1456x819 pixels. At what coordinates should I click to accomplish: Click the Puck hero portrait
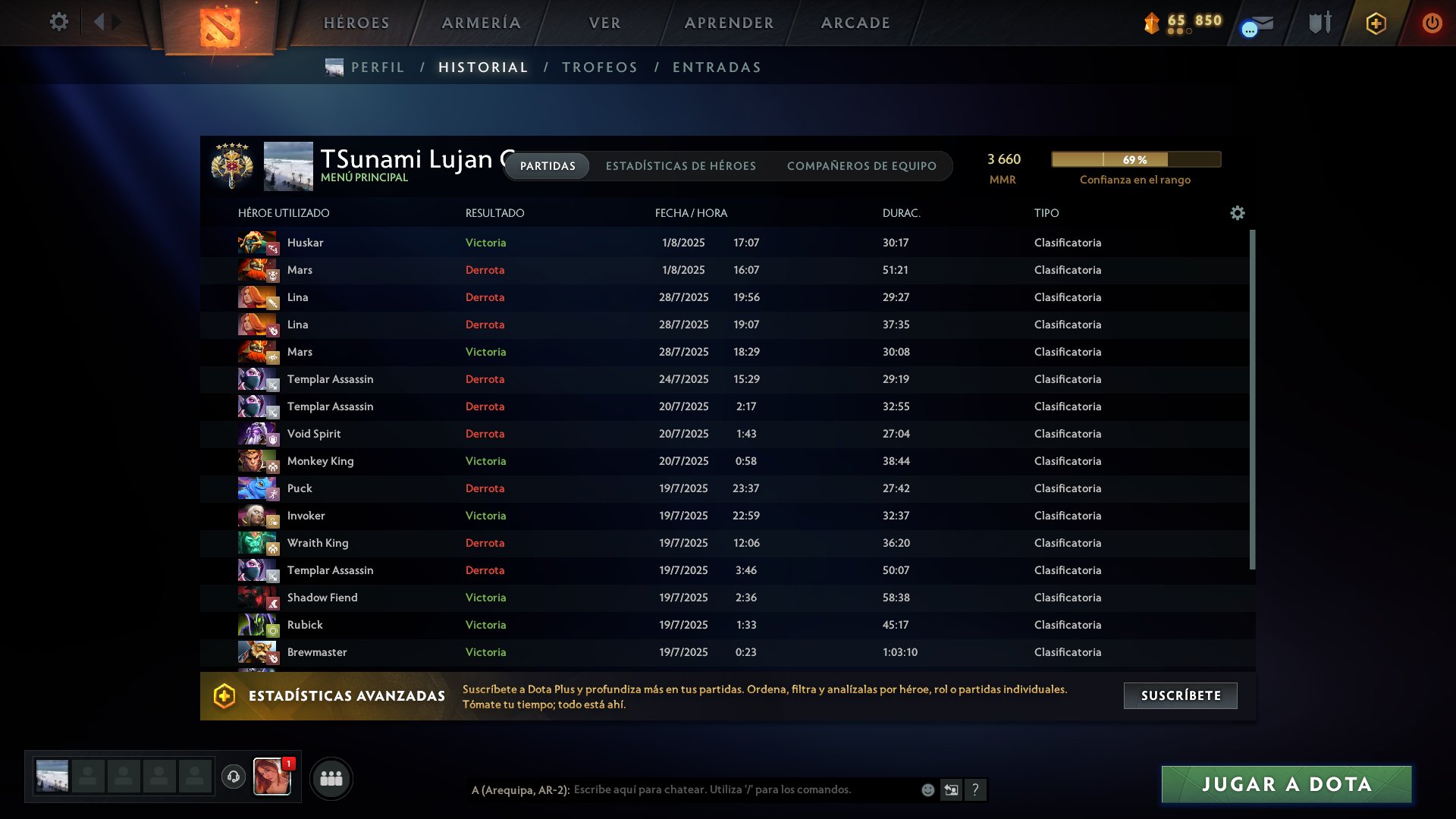click(x=258, y=488)
